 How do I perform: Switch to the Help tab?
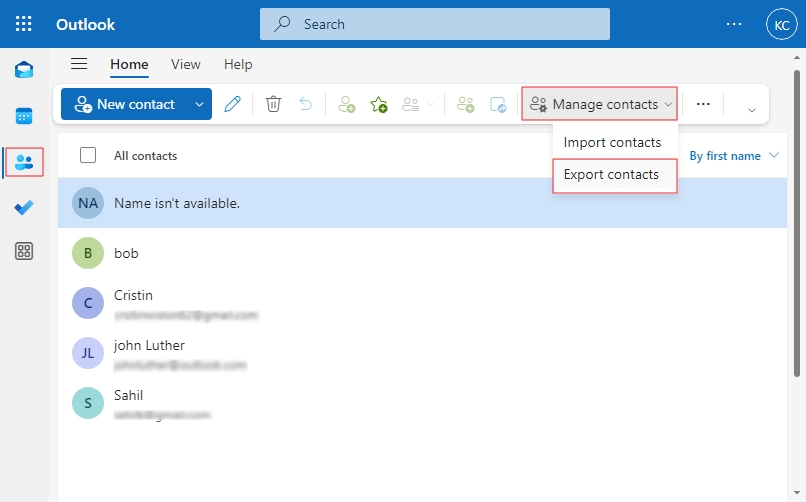point(238,64)
